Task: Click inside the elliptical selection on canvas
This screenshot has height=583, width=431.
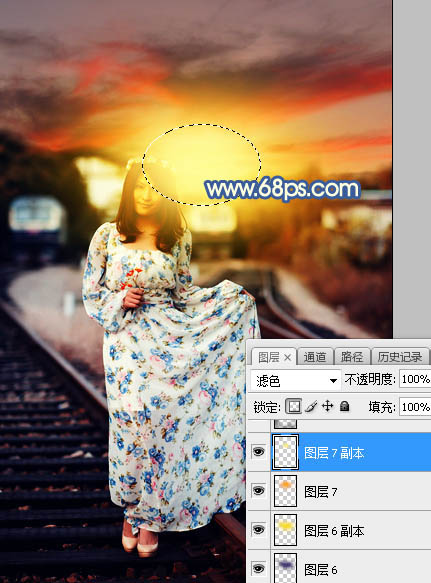Action: pos(202,165)
